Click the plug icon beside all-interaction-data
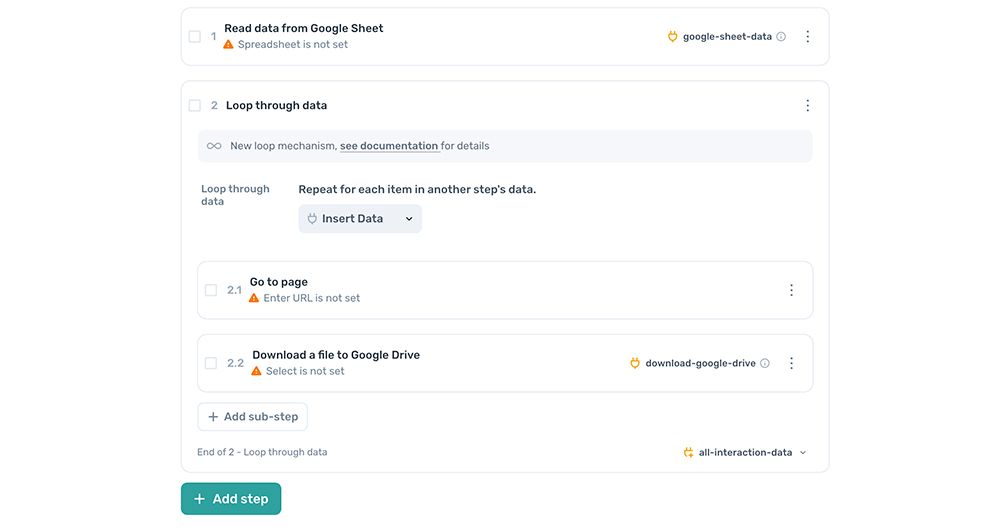The image size is (1000, 530). coord(688,452)
